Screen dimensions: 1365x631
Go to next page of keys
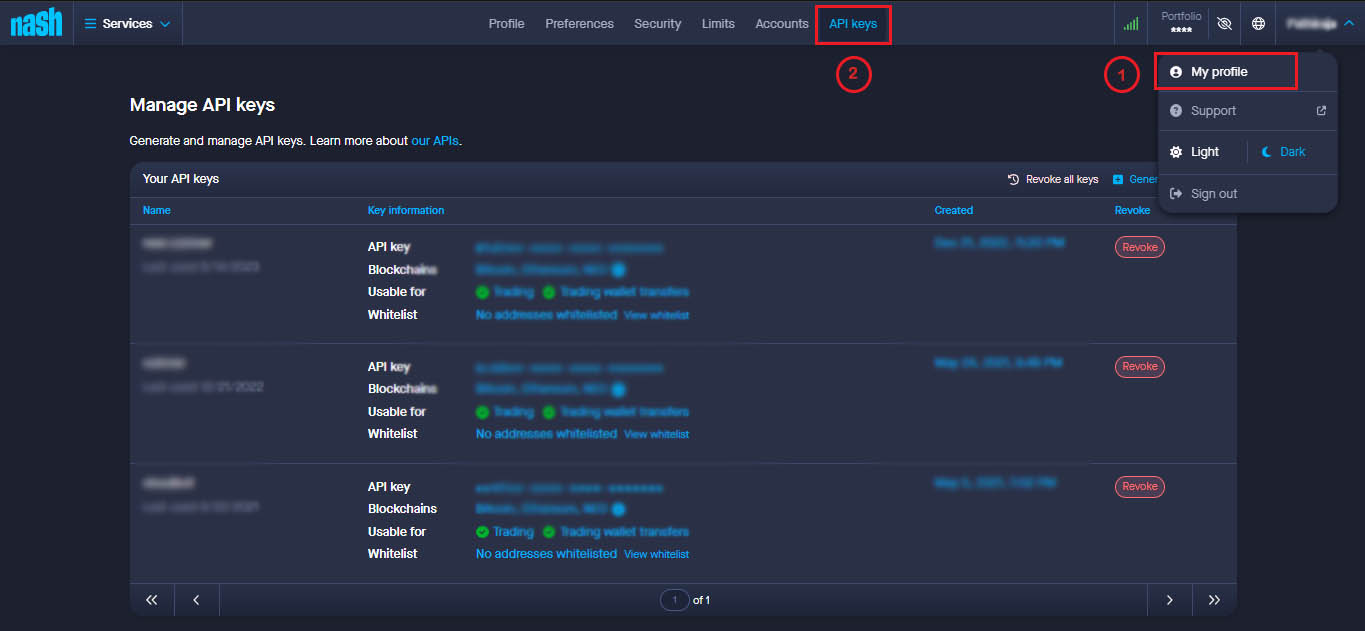(1169, 600)
